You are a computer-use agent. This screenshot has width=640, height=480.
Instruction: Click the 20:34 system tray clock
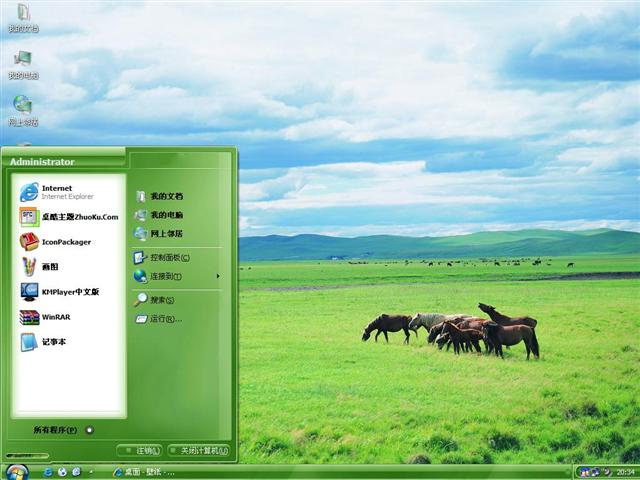coord(625,472)
